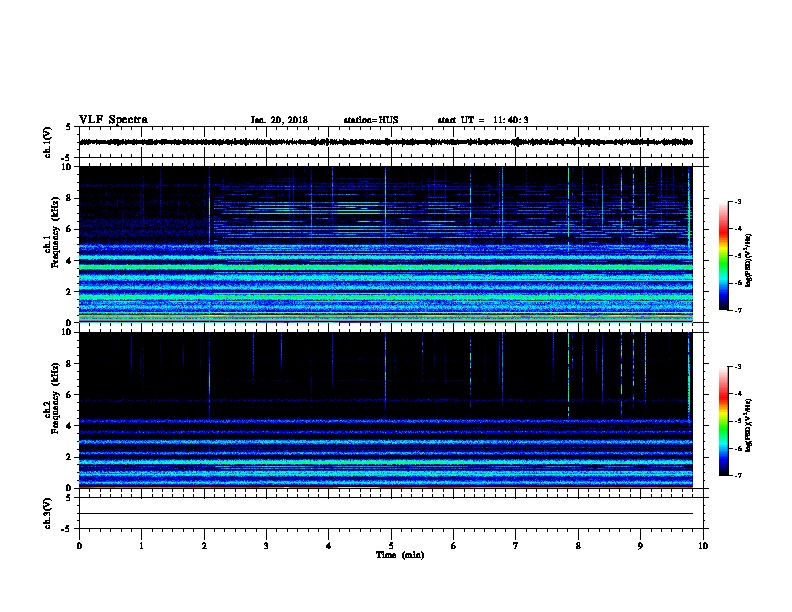Click the ch.2 frequency tick label "8"
The image size is (792, 612).
(x=68, y=364)
